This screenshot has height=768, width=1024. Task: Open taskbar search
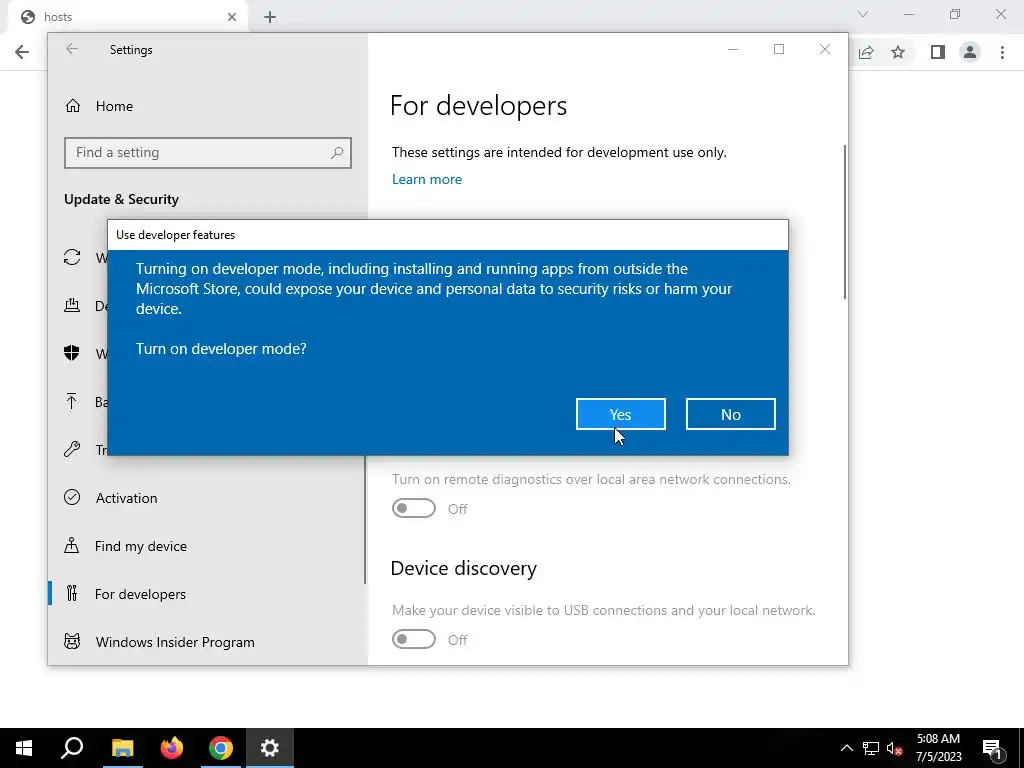pyautogui.click(x=72, y=748)
